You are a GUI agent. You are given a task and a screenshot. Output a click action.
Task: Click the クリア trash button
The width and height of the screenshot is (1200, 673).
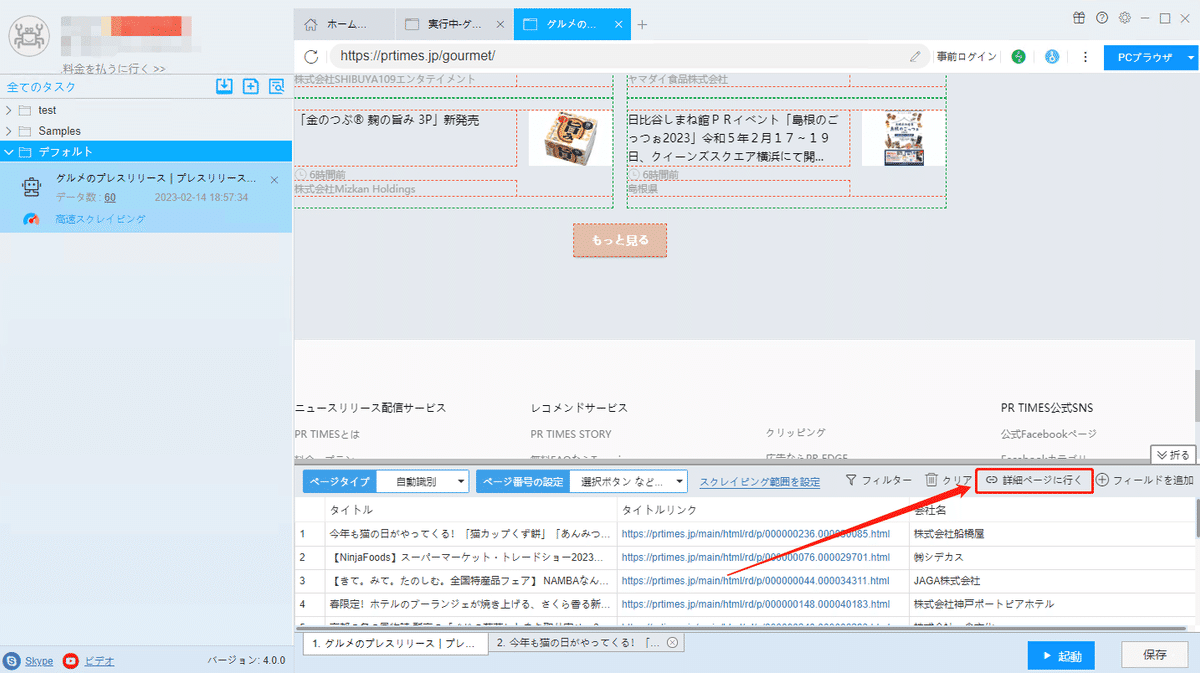click(x=947, y=481)
